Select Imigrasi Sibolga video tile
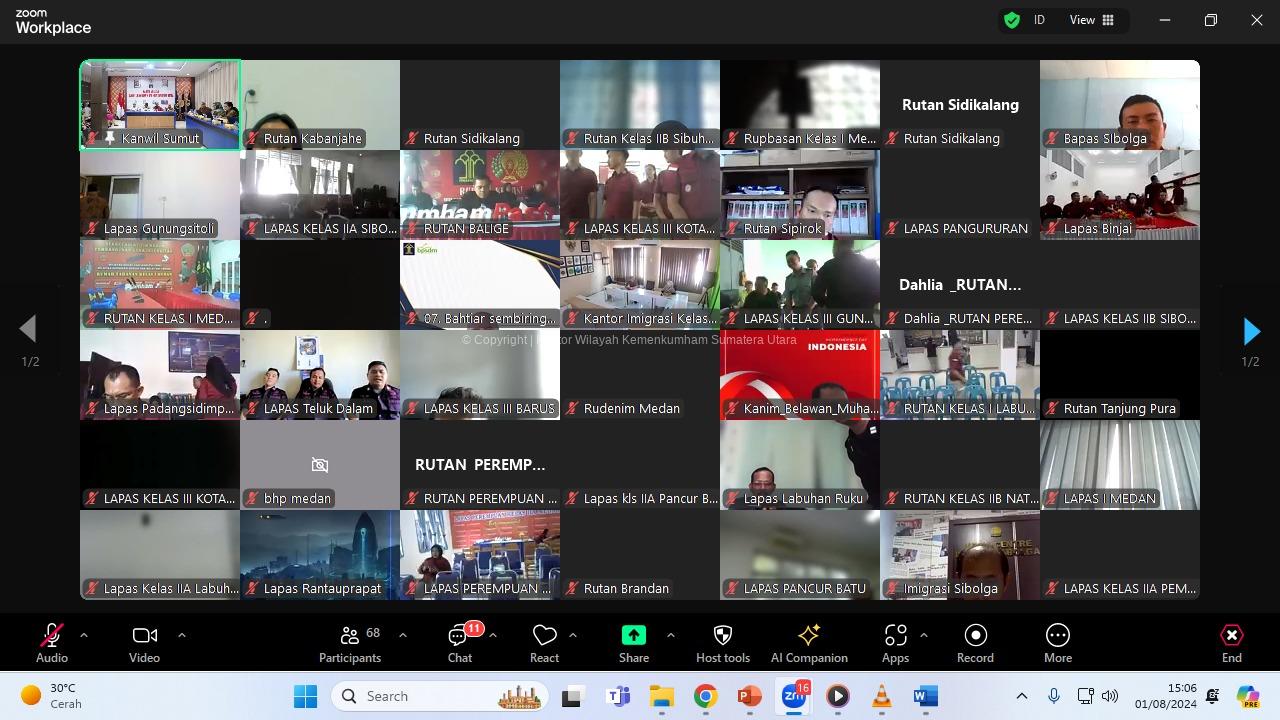This screenshot has height=720, width=1280. pos(960,555)
